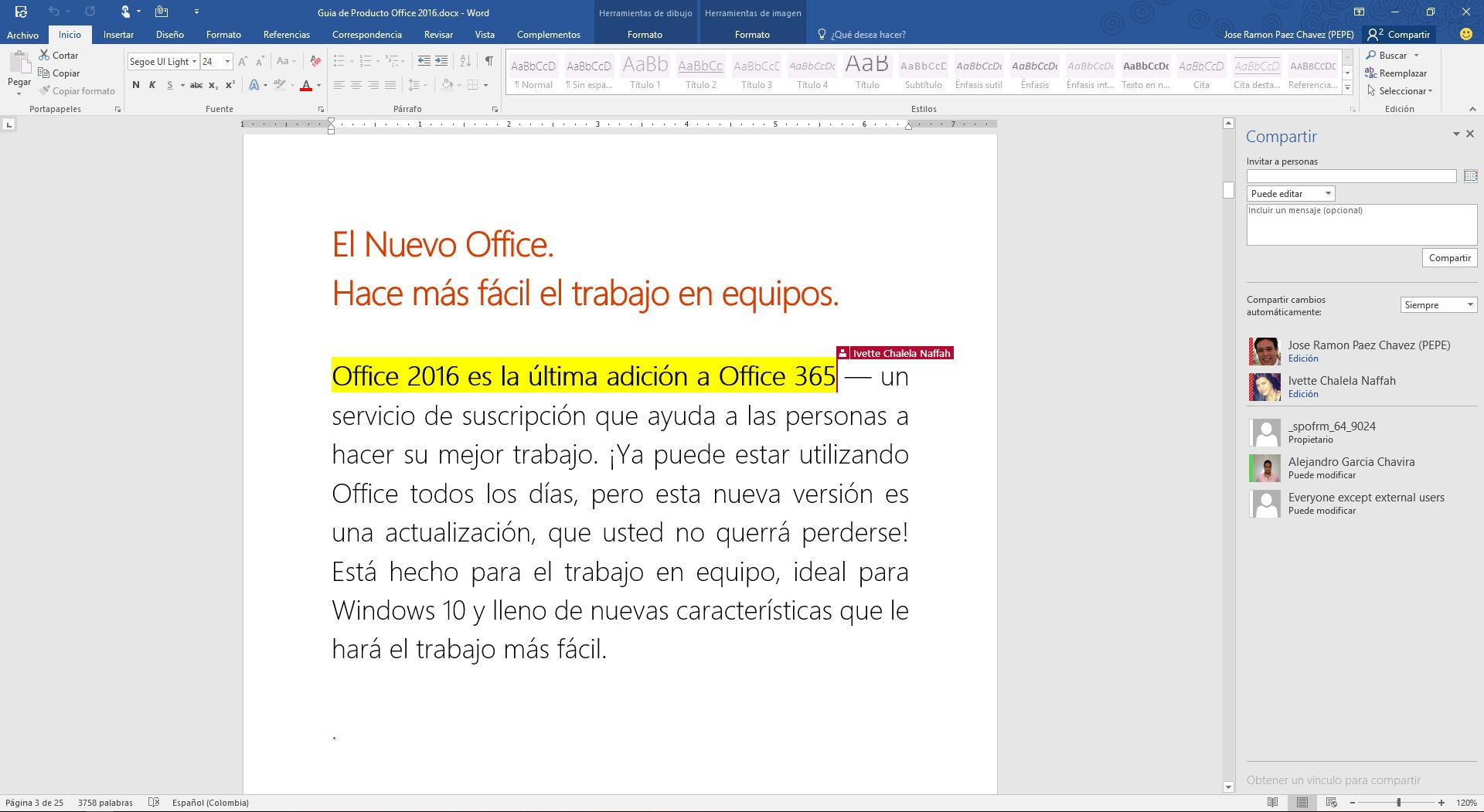Increase font size with the large A icon

coord(243,61)
